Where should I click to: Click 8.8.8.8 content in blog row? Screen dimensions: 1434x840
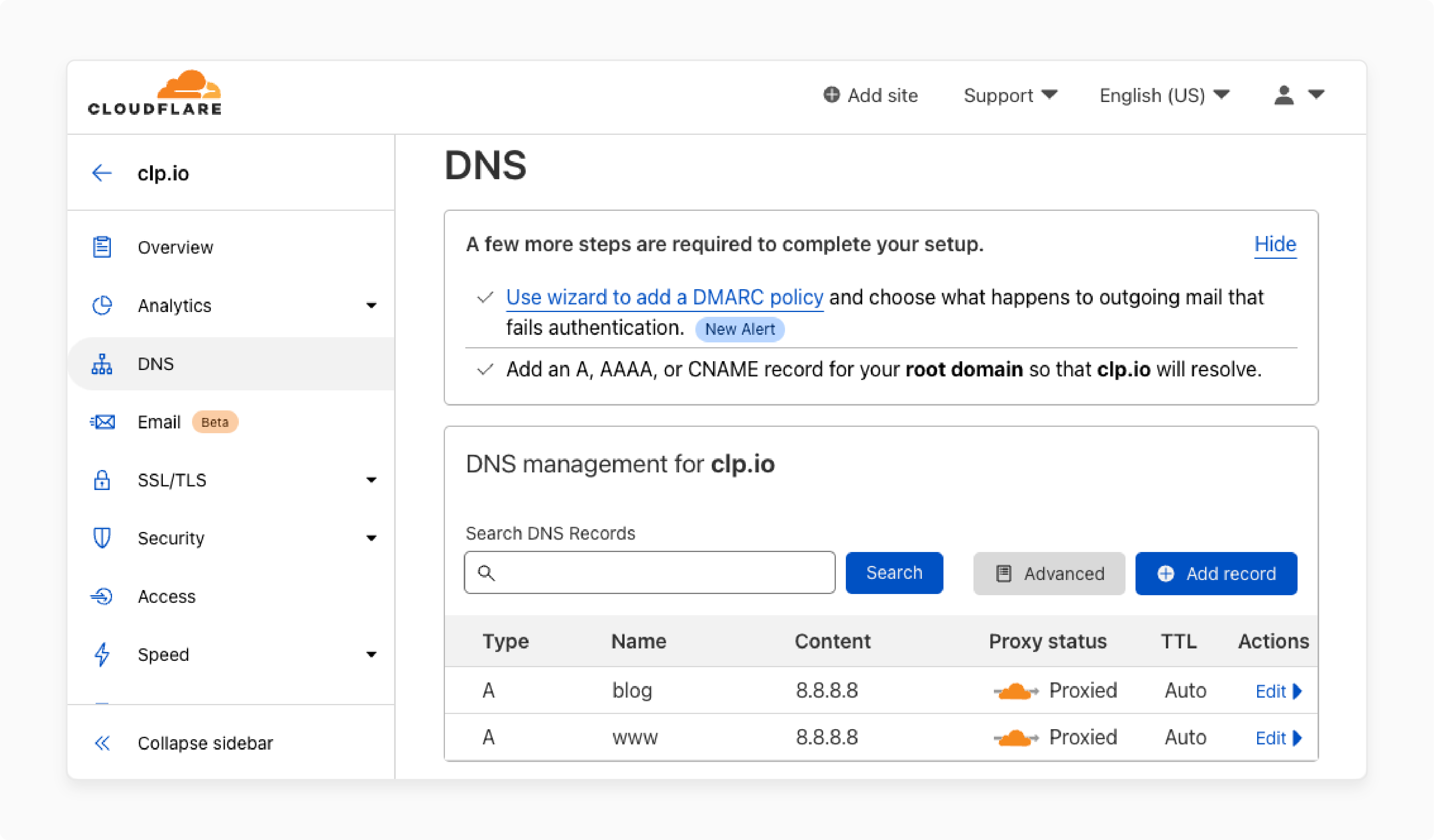pos(827,690)
